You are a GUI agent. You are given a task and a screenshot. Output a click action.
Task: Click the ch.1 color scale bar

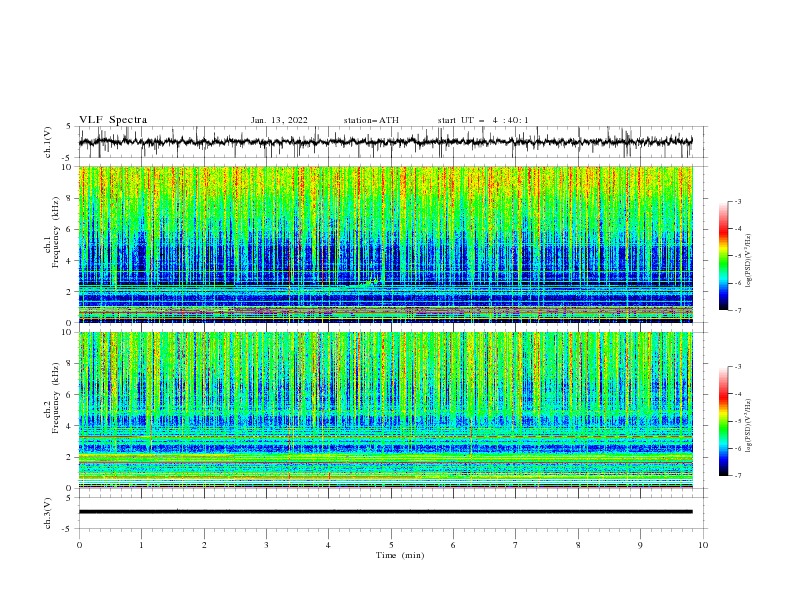coord(724,256)
